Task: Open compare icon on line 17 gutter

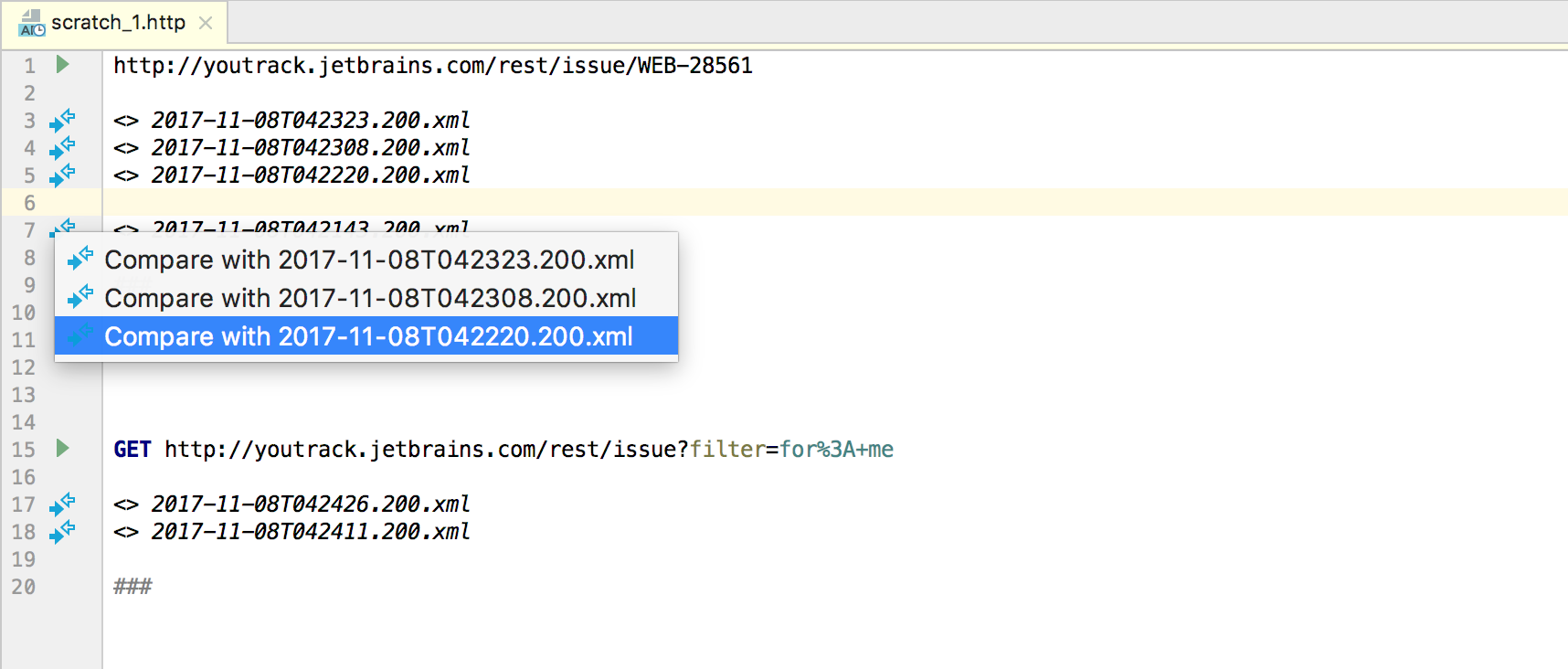Action: pos(62,504)
